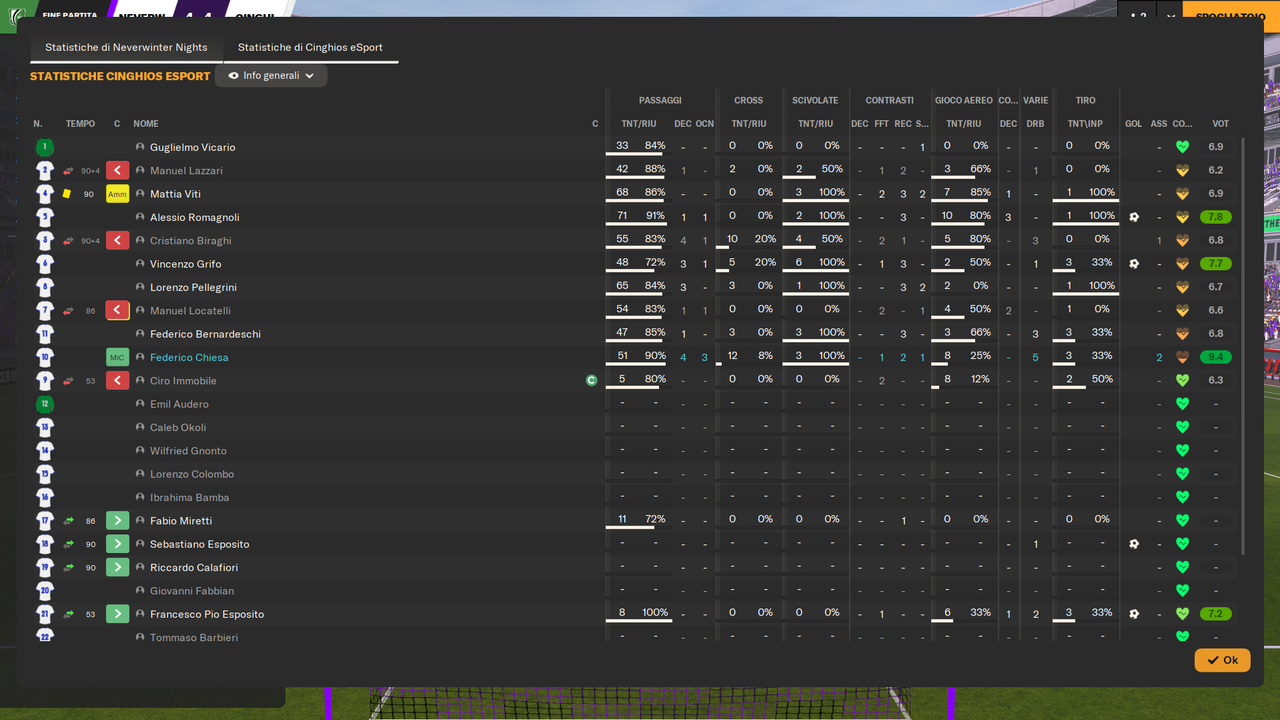Viewport: 1280px width, 720px height.
Task: Click the GIOCO AEREO group header
Action: (964, 100)
